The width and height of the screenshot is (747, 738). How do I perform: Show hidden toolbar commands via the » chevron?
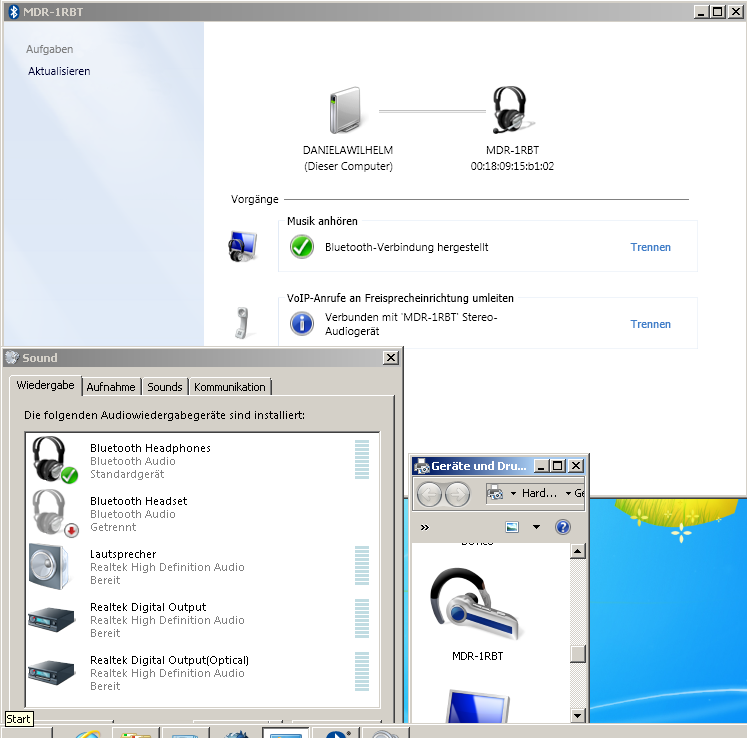tap(424, 527)
